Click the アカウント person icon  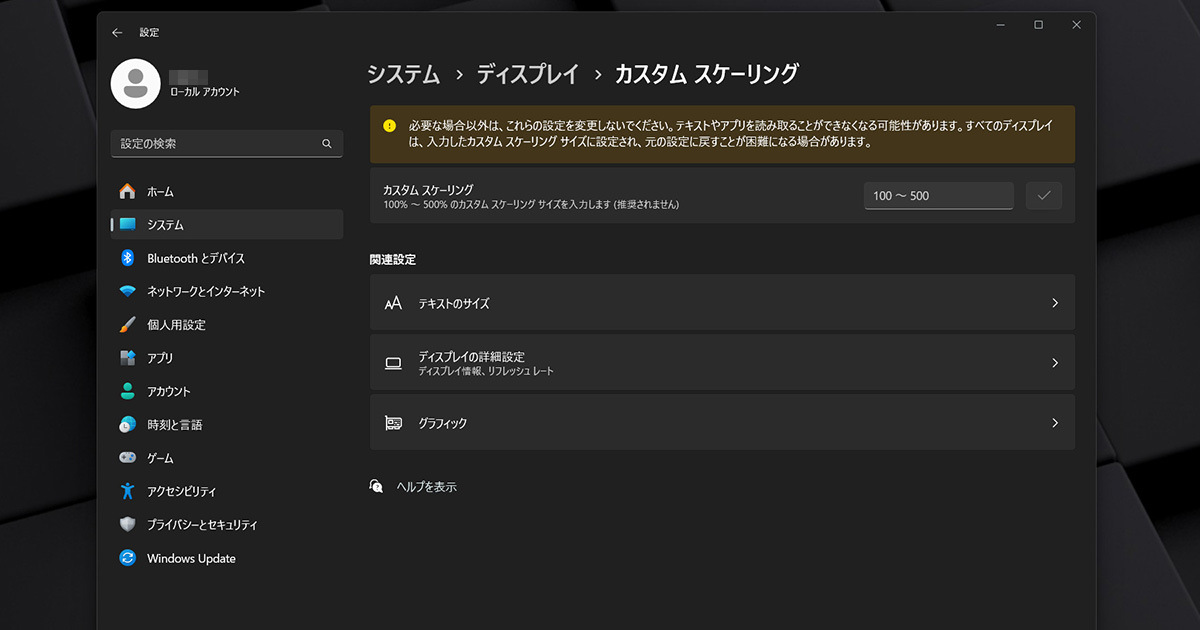(127, 391)
